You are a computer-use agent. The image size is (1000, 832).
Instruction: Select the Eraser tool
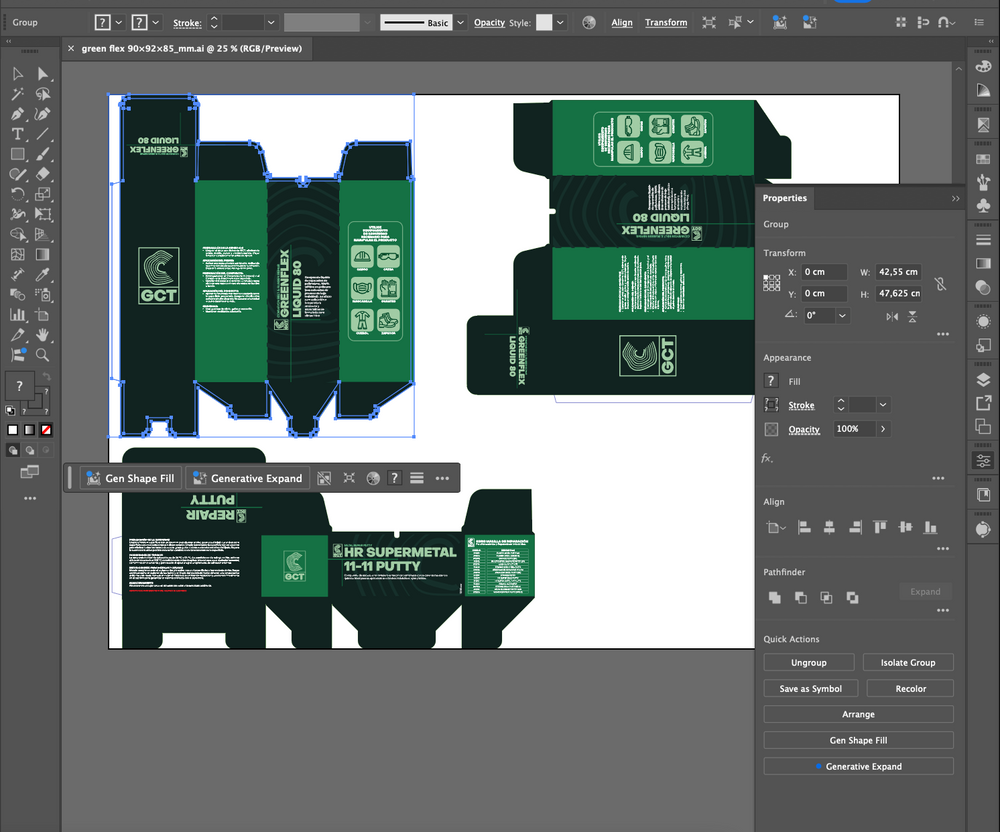tap(43, 173)
